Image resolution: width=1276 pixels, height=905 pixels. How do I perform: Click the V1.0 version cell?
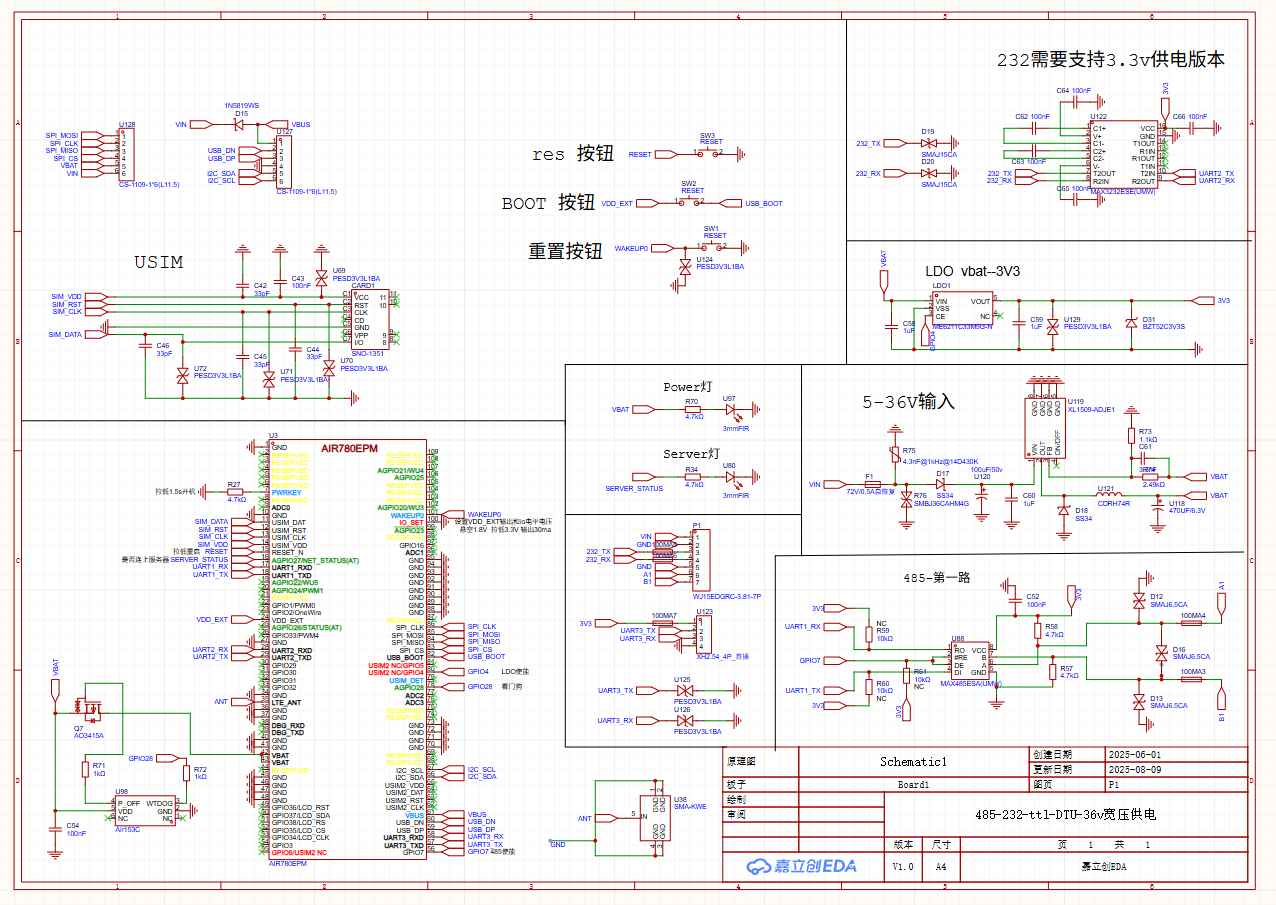click(x=903, y=866)
